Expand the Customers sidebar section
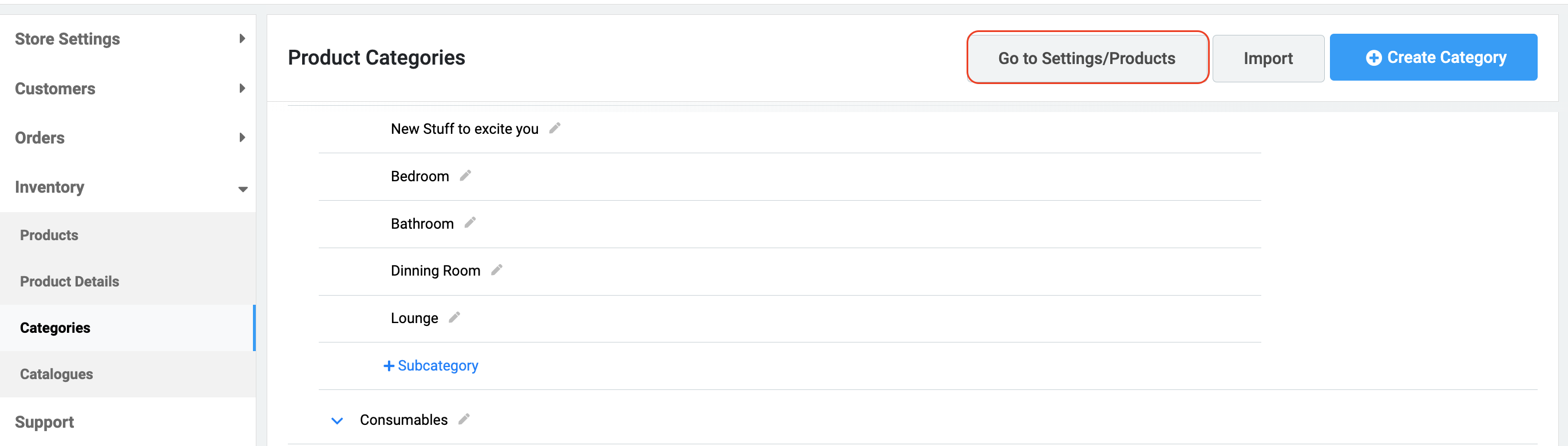The image size is (1568, 446). pos(242,88)
